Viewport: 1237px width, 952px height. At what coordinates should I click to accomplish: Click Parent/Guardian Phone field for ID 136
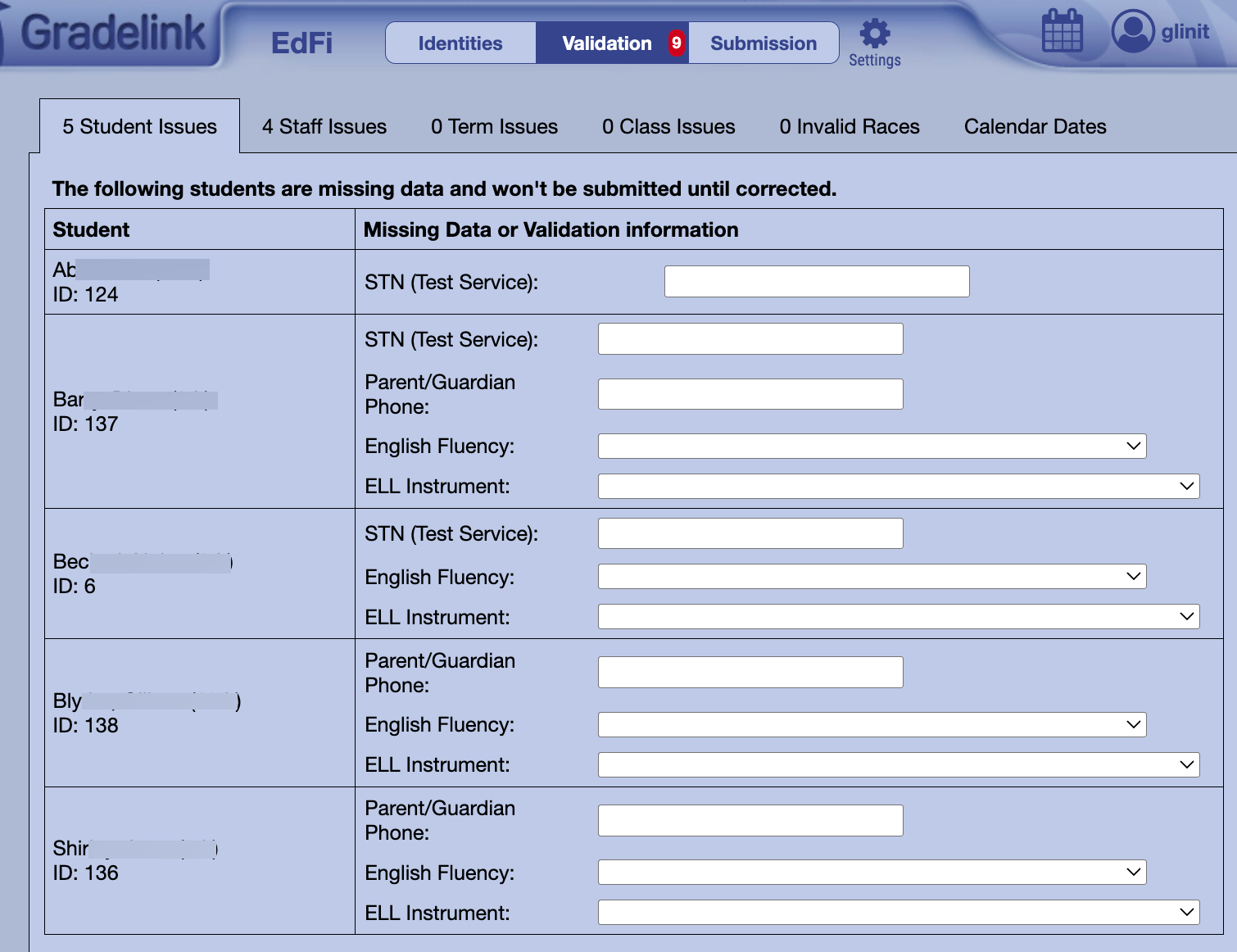pyautogui.click(x=750, y=820)
